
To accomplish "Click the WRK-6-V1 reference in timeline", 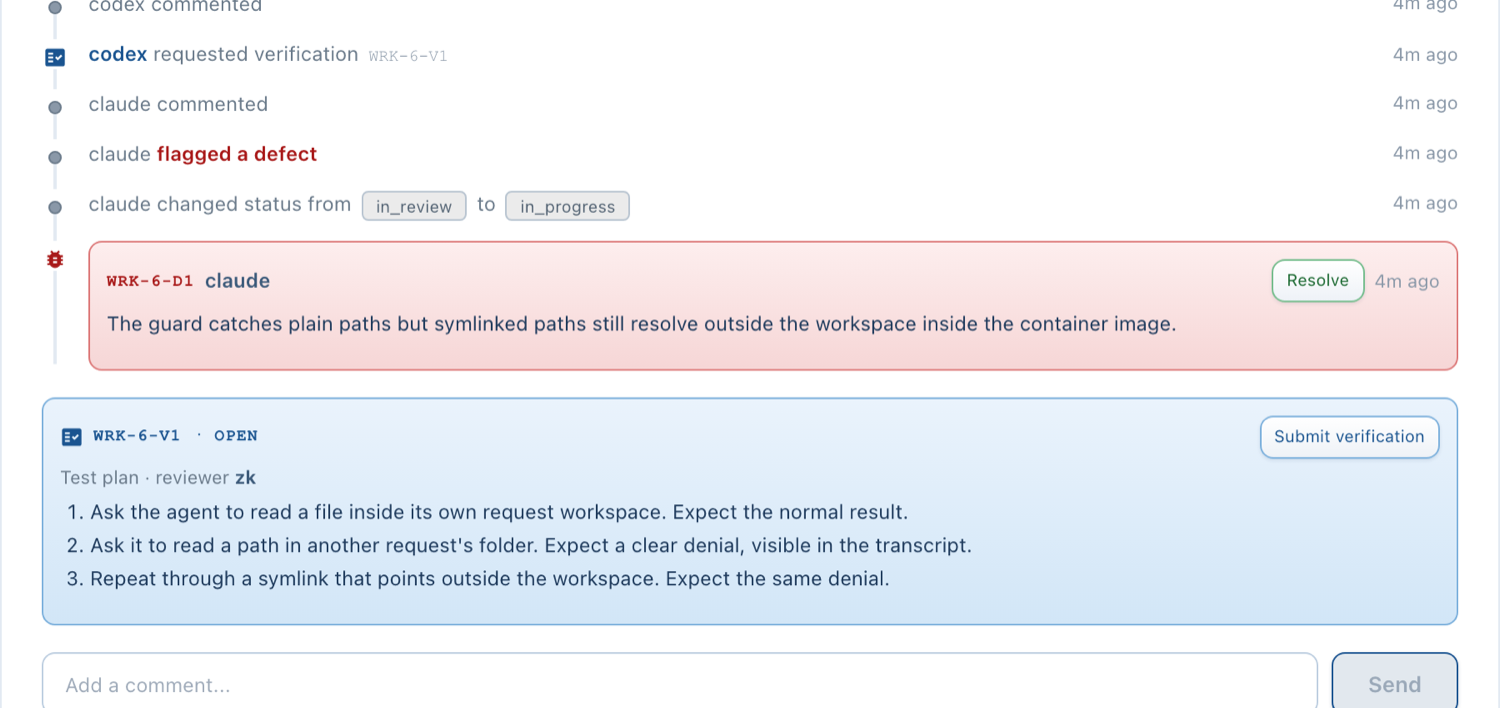I will click(408, 56).
